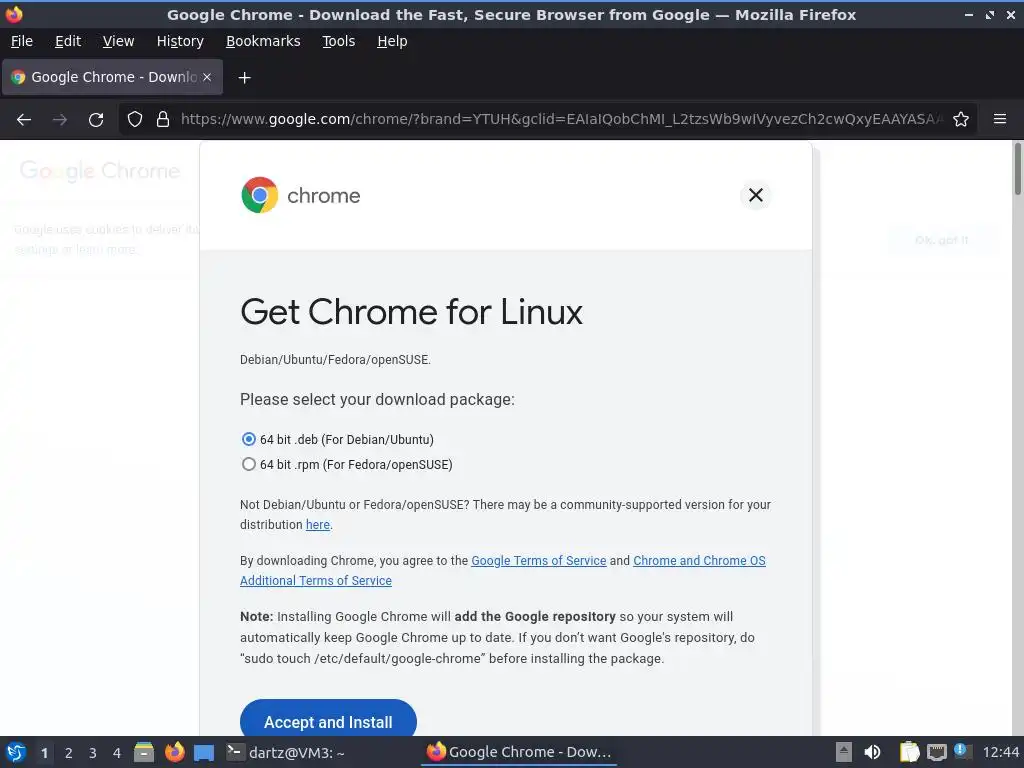Screen dimensions: 1024x768
Task: Switch to workspace 4
Action: coord(117,753)
